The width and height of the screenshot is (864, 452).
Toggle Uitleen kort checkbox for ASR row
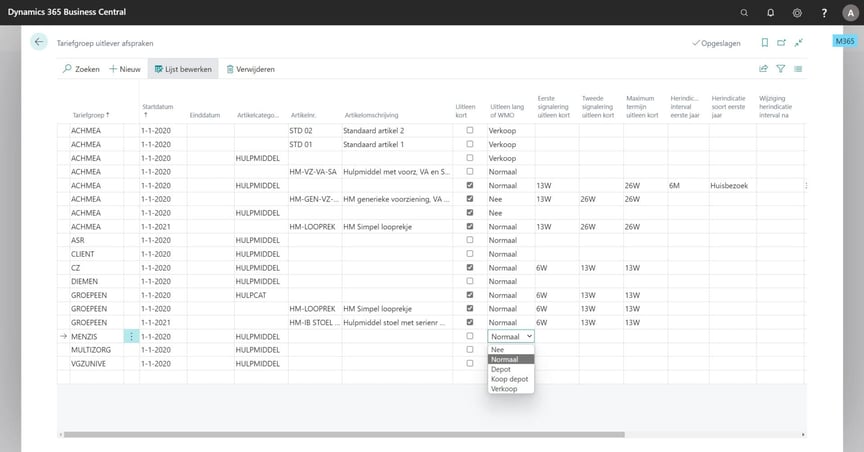[x=469, y=240]
